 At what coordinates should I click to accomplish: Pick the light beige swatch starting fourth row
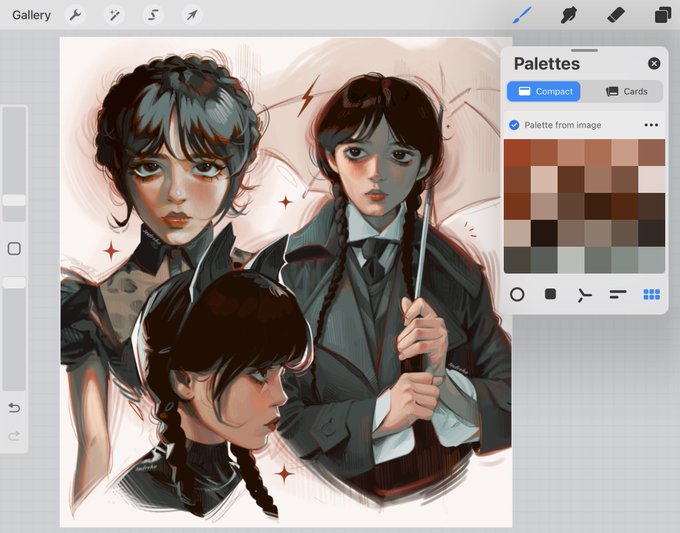point(517,233)
